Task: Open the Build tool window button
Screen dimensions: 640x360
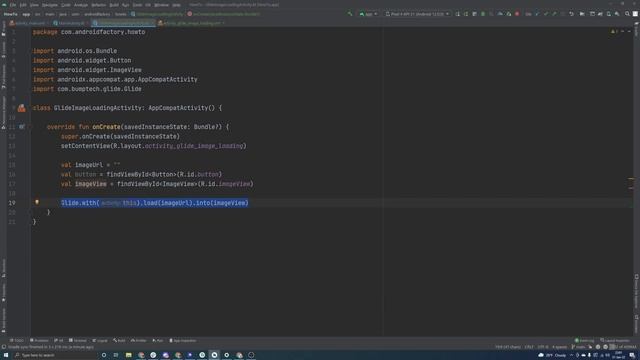Action: [x=119, y=340]
